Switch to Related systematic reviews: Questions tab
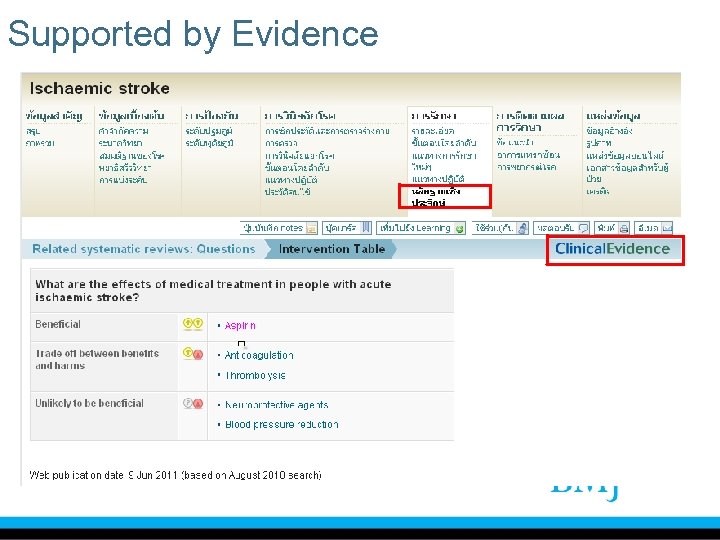 tap(143, 249)
